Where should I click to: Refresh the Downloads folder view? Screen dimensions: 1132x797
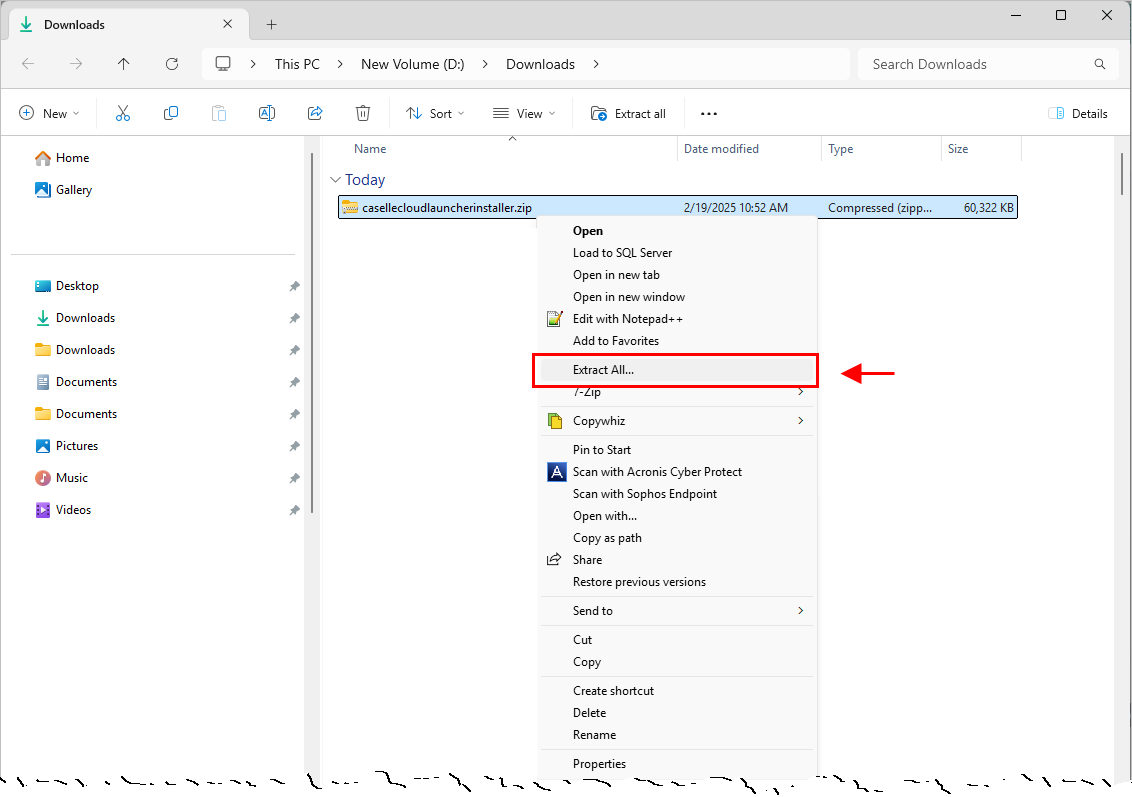[172, 64]
